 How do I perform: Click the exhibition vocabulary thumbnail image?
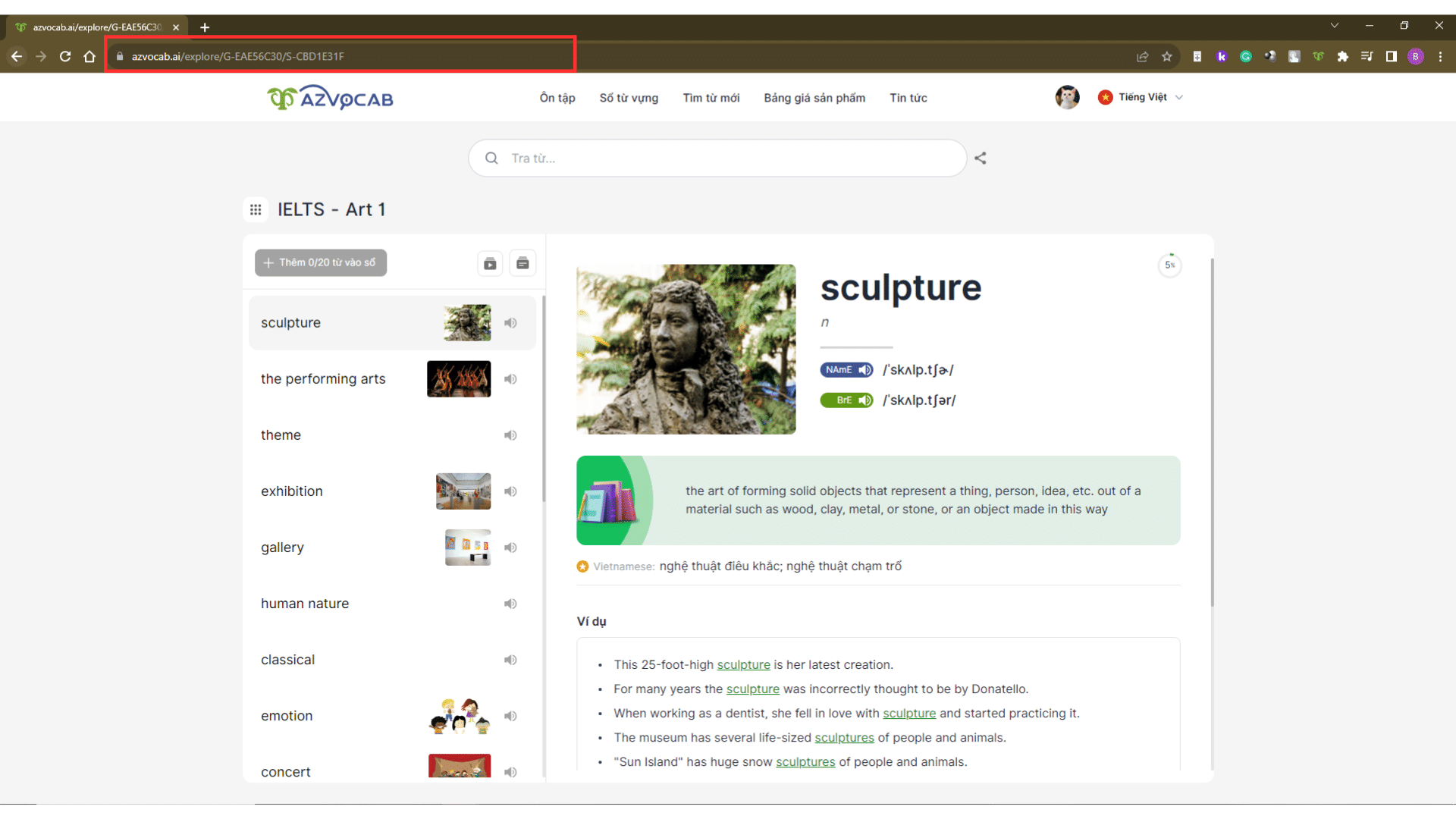coord(463,490)
